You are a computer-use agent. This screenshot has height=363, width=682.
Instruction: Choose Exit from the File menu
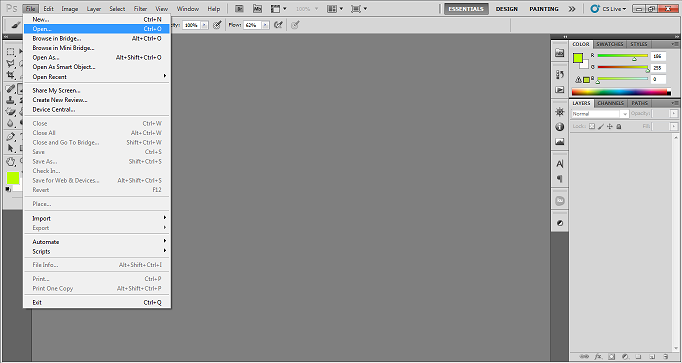97,303
